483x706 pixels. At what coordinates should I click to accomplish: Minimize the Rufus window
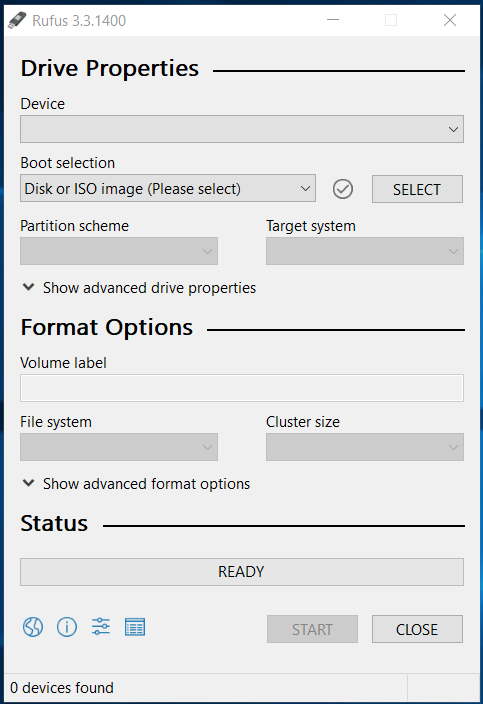pos(333,20)
